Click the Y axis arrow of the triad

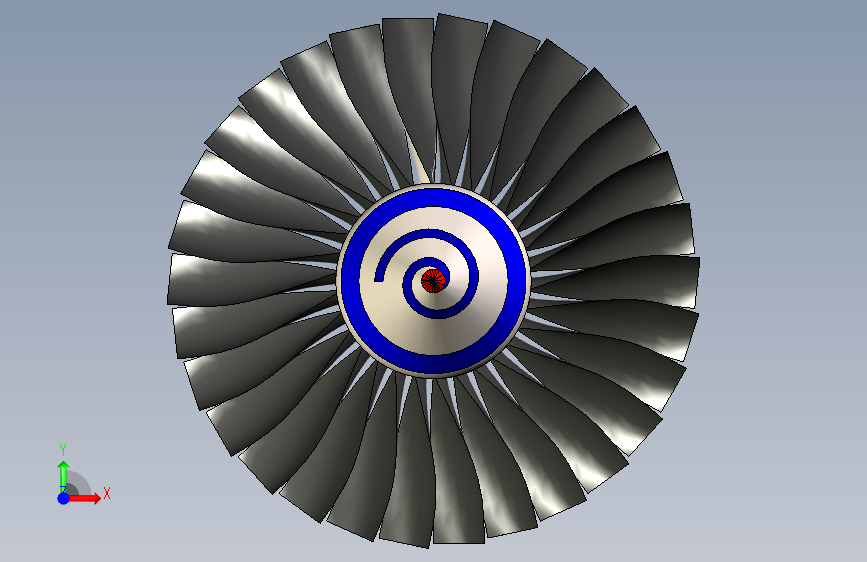tap(64, 476)
